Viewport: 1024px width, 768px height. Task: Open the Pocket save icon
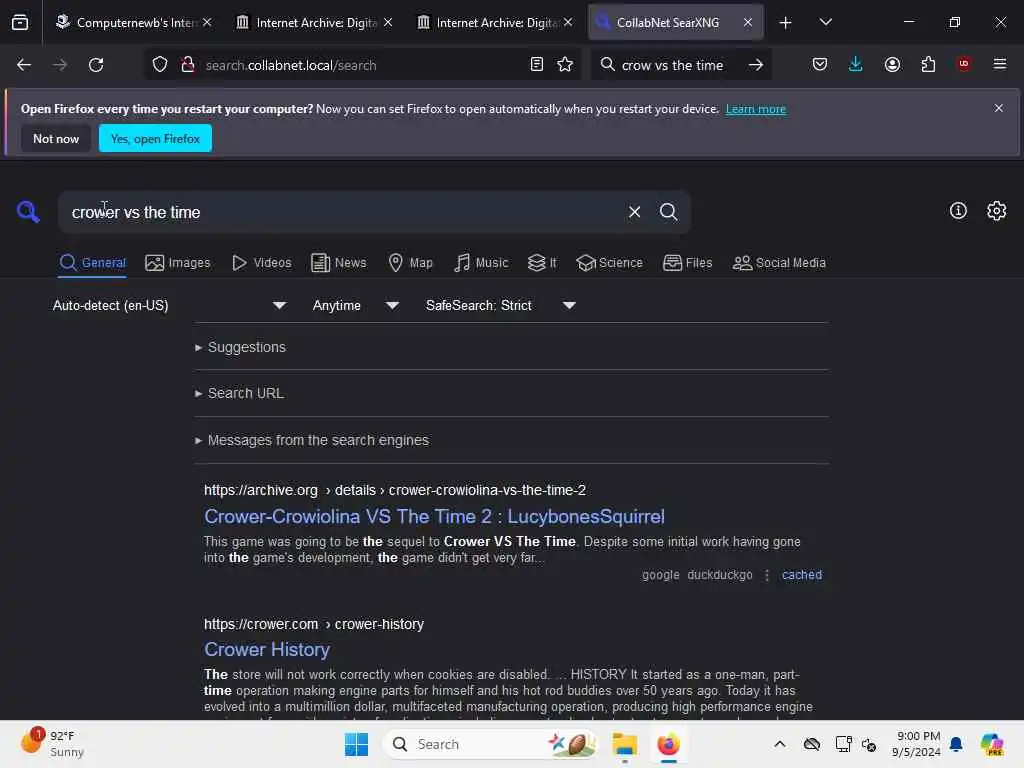pyautogui.click(x=820, y=64)
